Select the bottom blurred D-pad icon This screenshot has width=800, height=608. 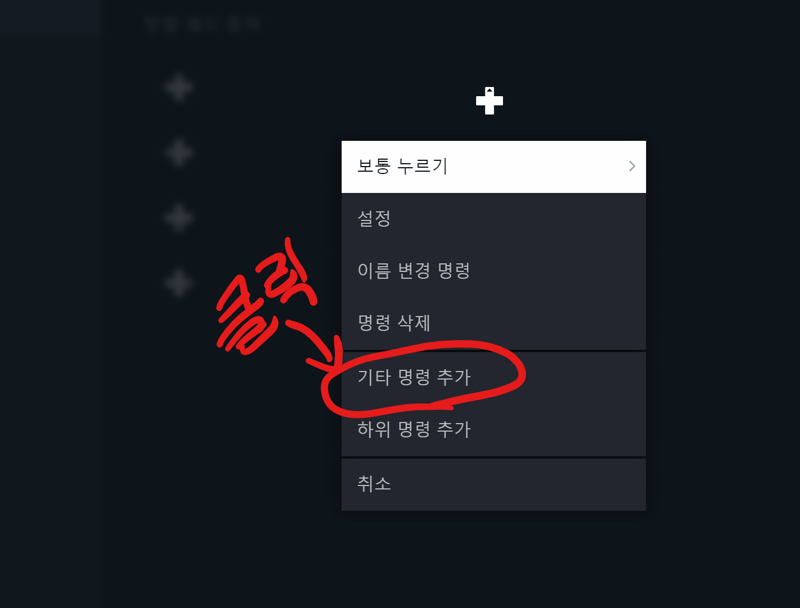pos(179,284)
